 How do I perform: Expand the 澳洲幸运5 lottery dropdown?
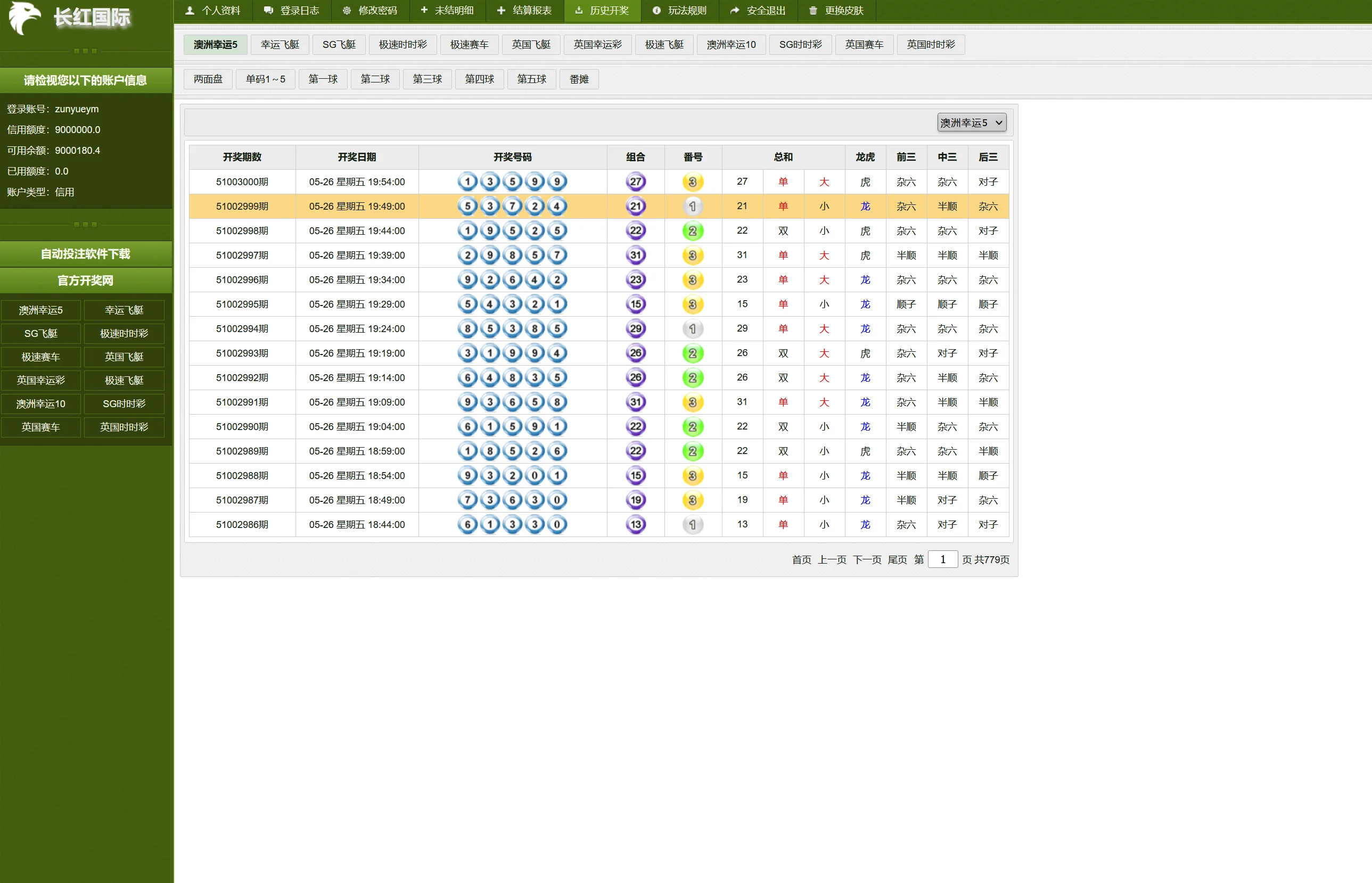[x=971, y=123]
